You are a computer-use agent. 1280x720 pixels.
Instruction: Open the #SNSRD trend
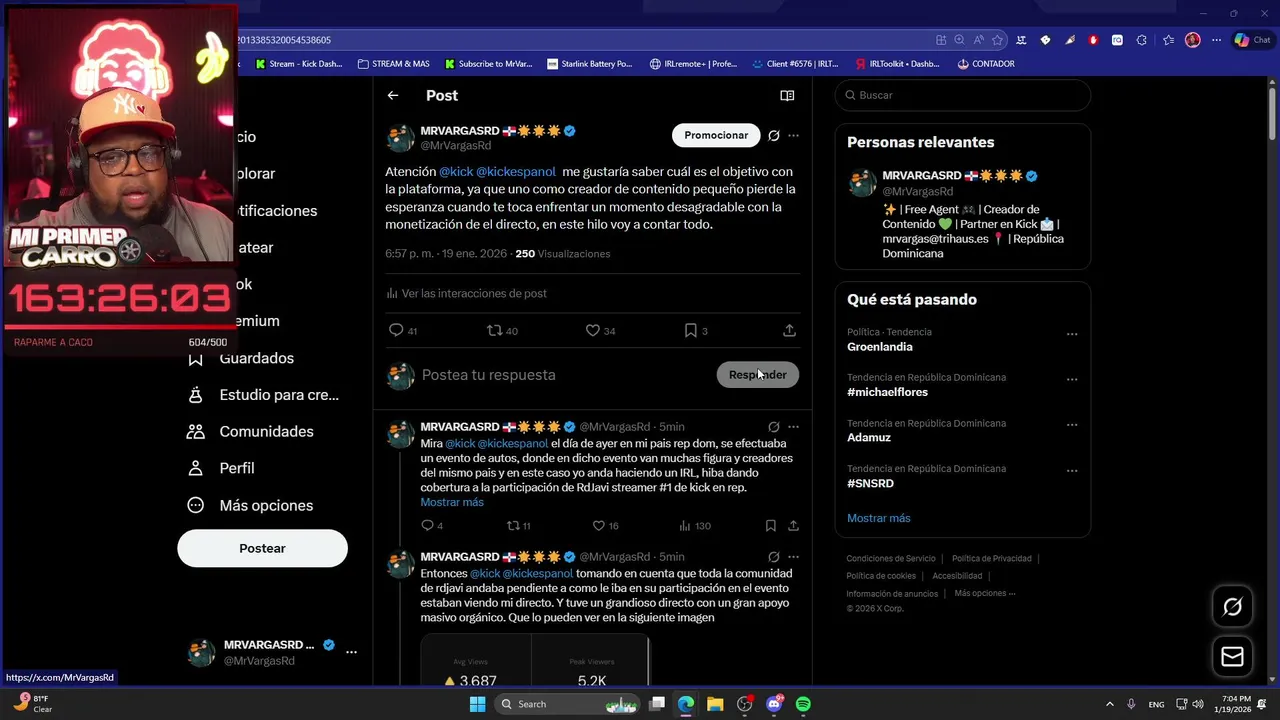tap(870, 483)
